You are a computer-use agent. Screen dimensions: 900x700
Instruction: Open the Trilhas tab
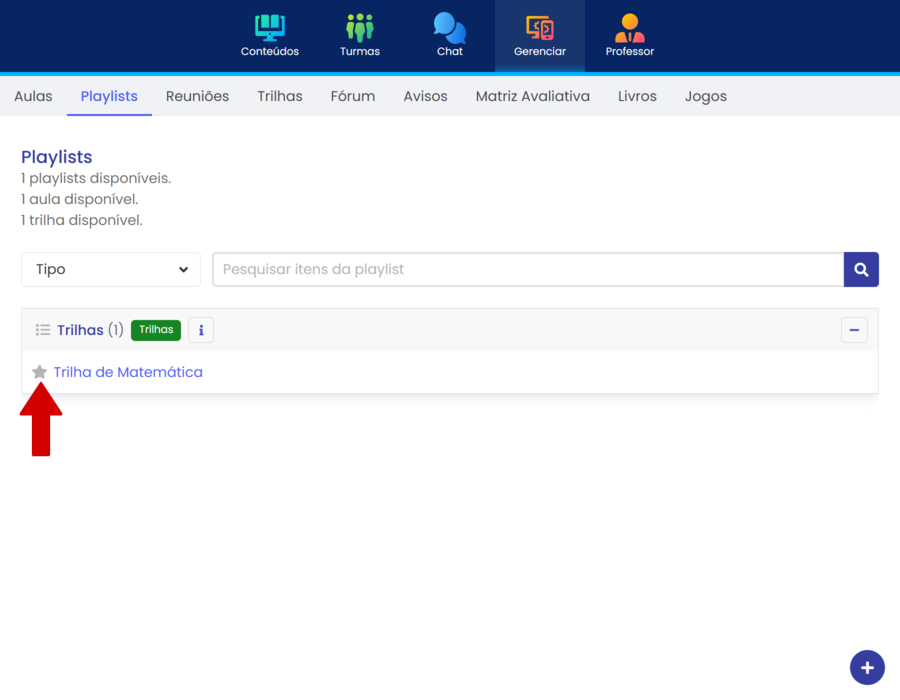pyautogui.click(x=280, y=96)
